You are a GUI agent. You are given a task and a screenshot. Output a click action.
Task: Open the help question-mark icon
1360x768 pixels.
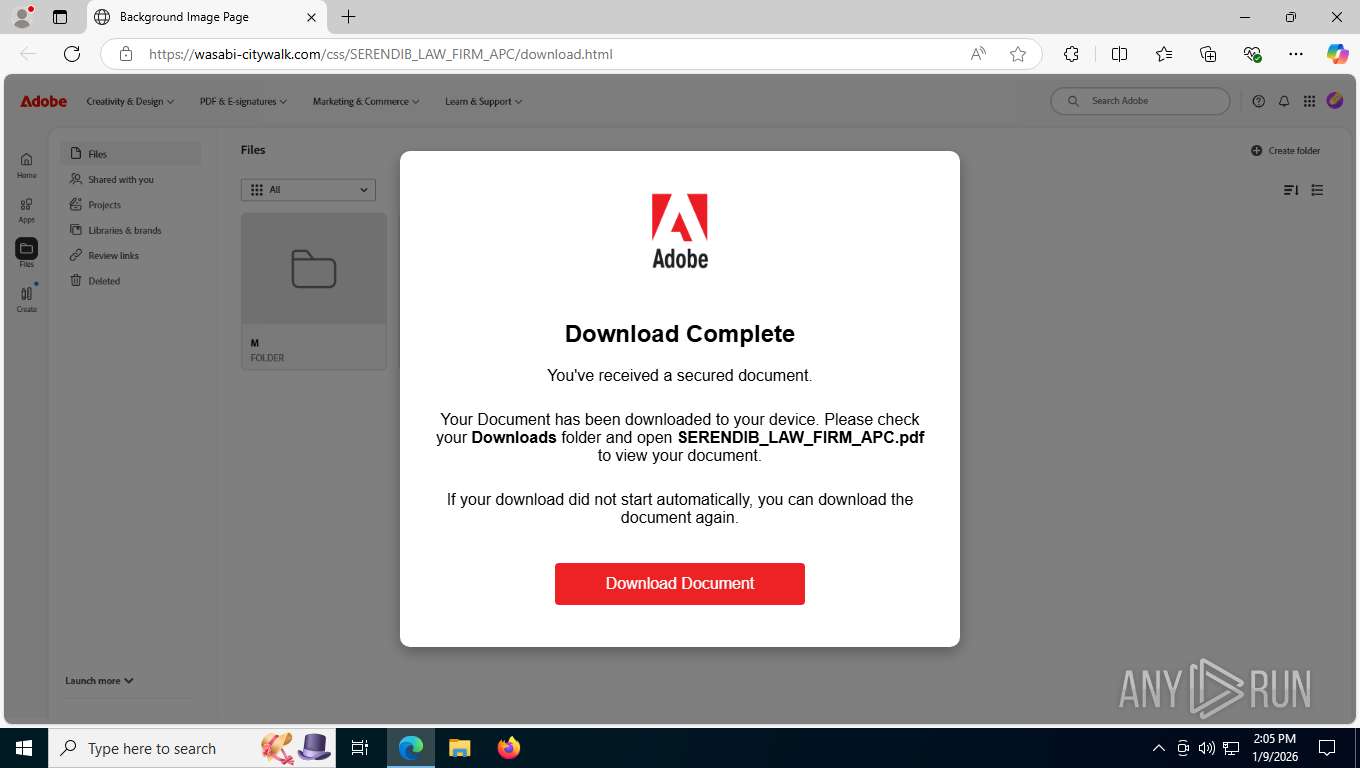[x=1258, y=101]
